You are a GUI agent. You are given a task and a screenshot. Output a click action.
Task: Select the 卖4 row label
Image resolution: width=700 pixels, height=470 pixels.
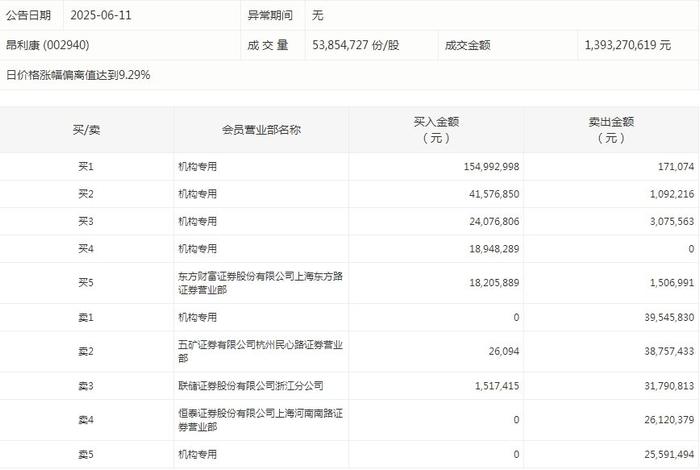point(86,420)
